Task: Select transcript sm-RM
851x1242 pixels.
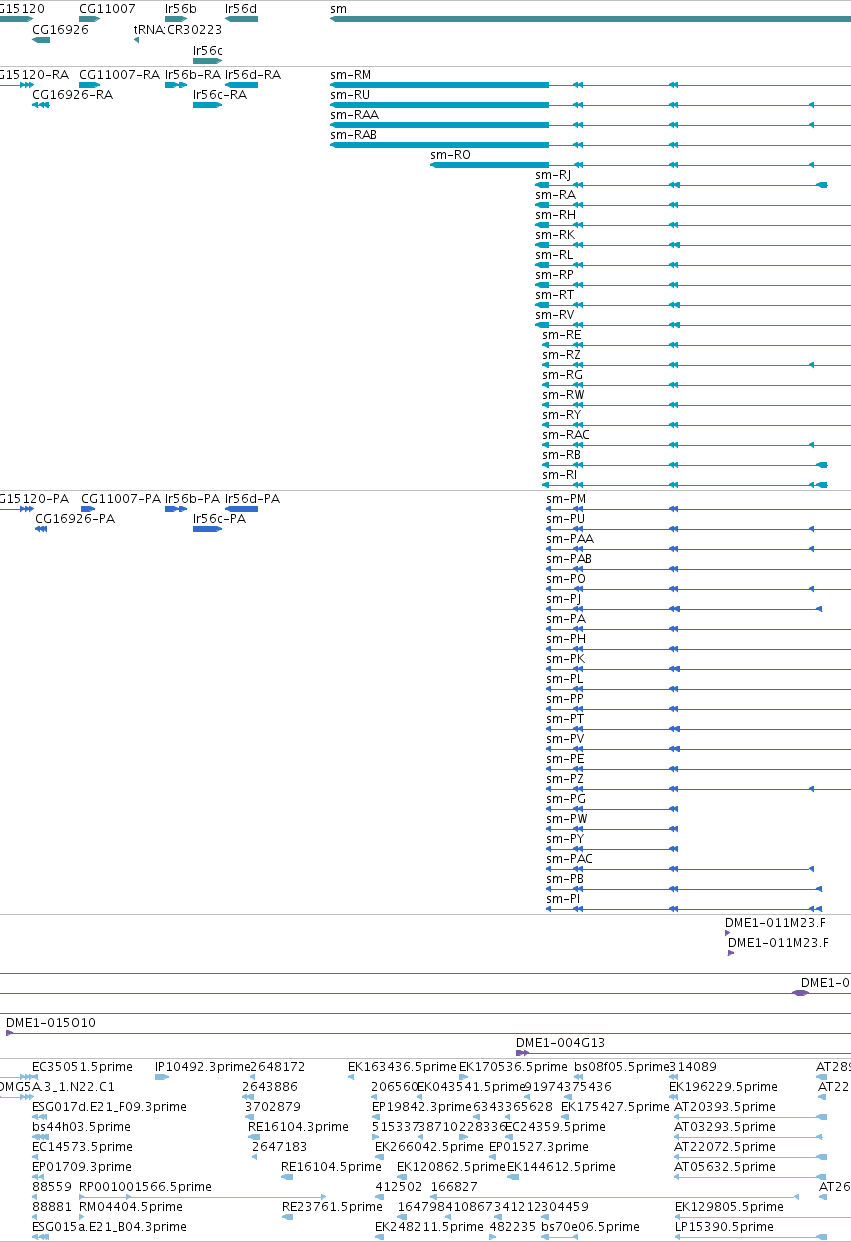Action: [590, 85]
